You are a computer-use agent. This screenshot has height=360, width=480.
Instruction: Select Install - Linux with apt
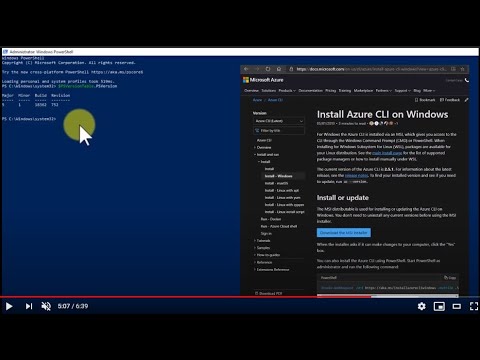(282, 191)
